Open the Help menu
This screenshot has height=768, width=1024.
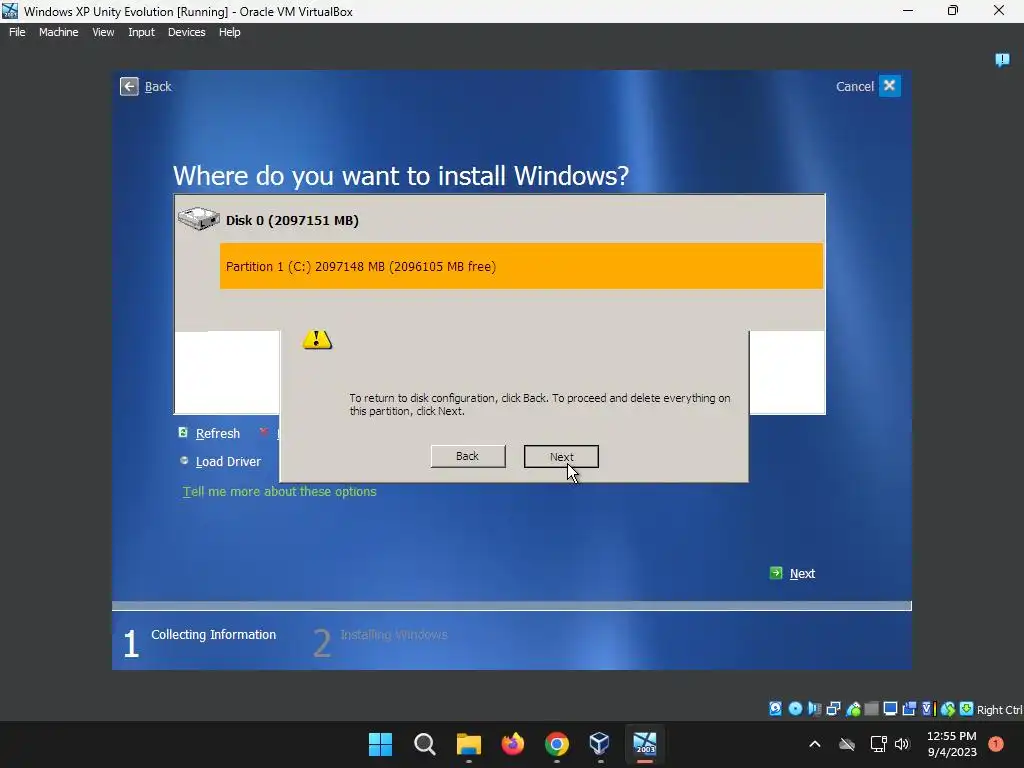(x=229, y=32)
